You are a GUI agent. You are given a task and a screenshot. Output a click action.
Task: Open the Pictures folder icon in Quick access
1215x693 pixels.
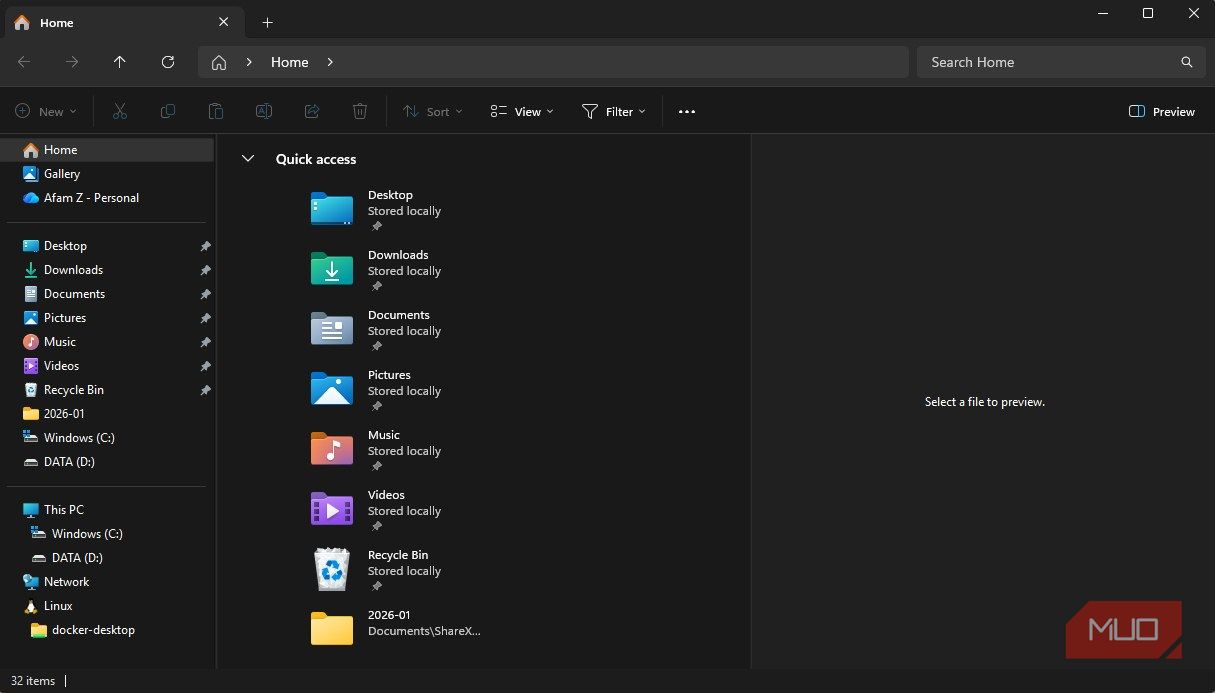coord(332,389)
